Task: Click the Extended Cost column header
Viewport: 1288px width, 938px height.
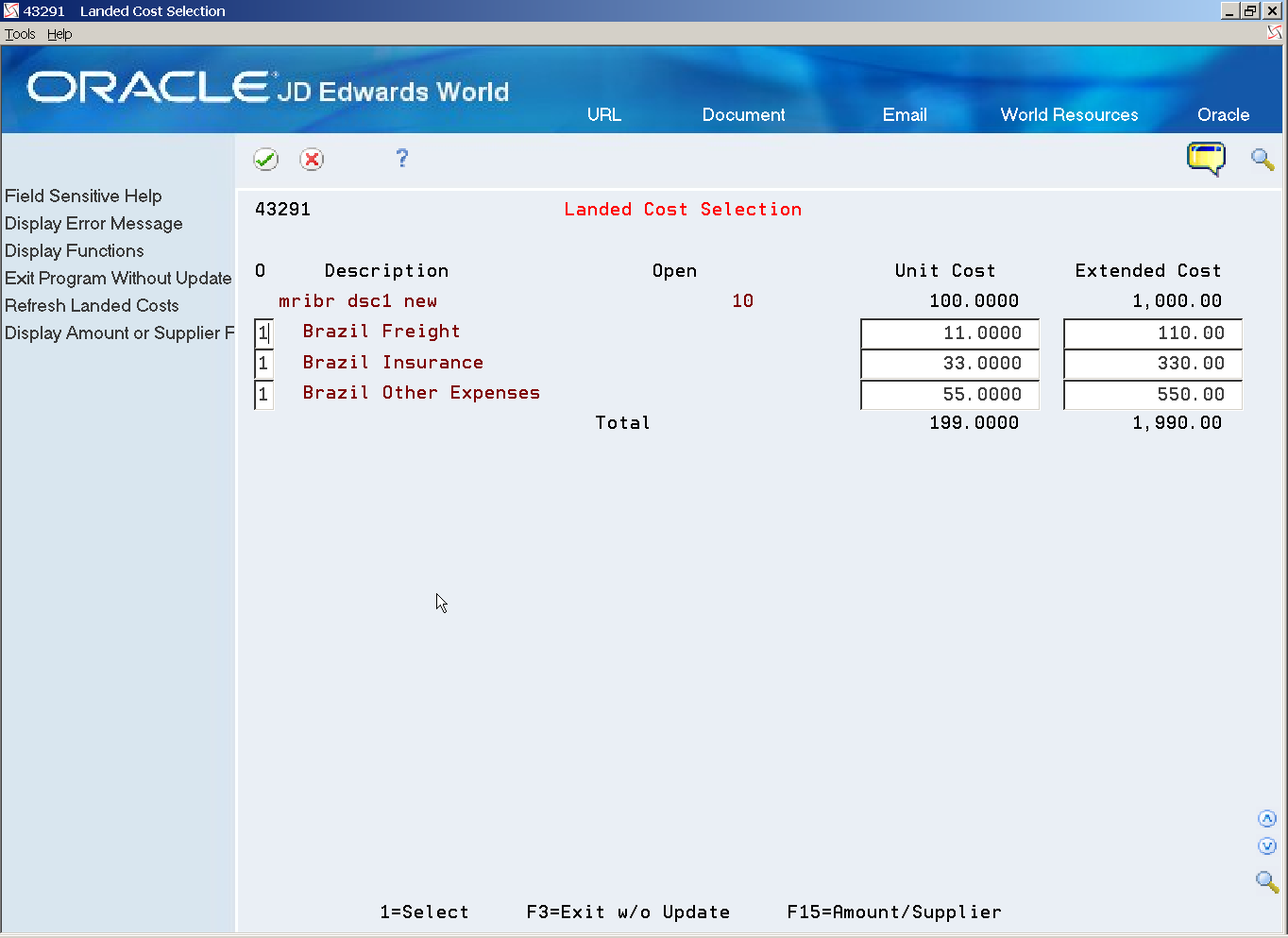Action: coord(1148,271)
